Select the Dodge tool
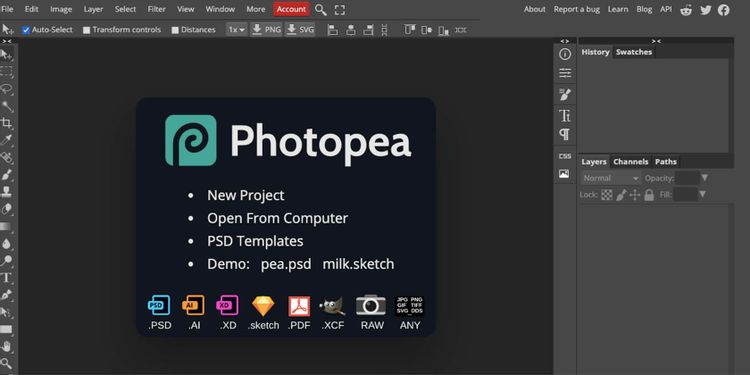Viewport: 750px width, 375px height. coord(6,261)
